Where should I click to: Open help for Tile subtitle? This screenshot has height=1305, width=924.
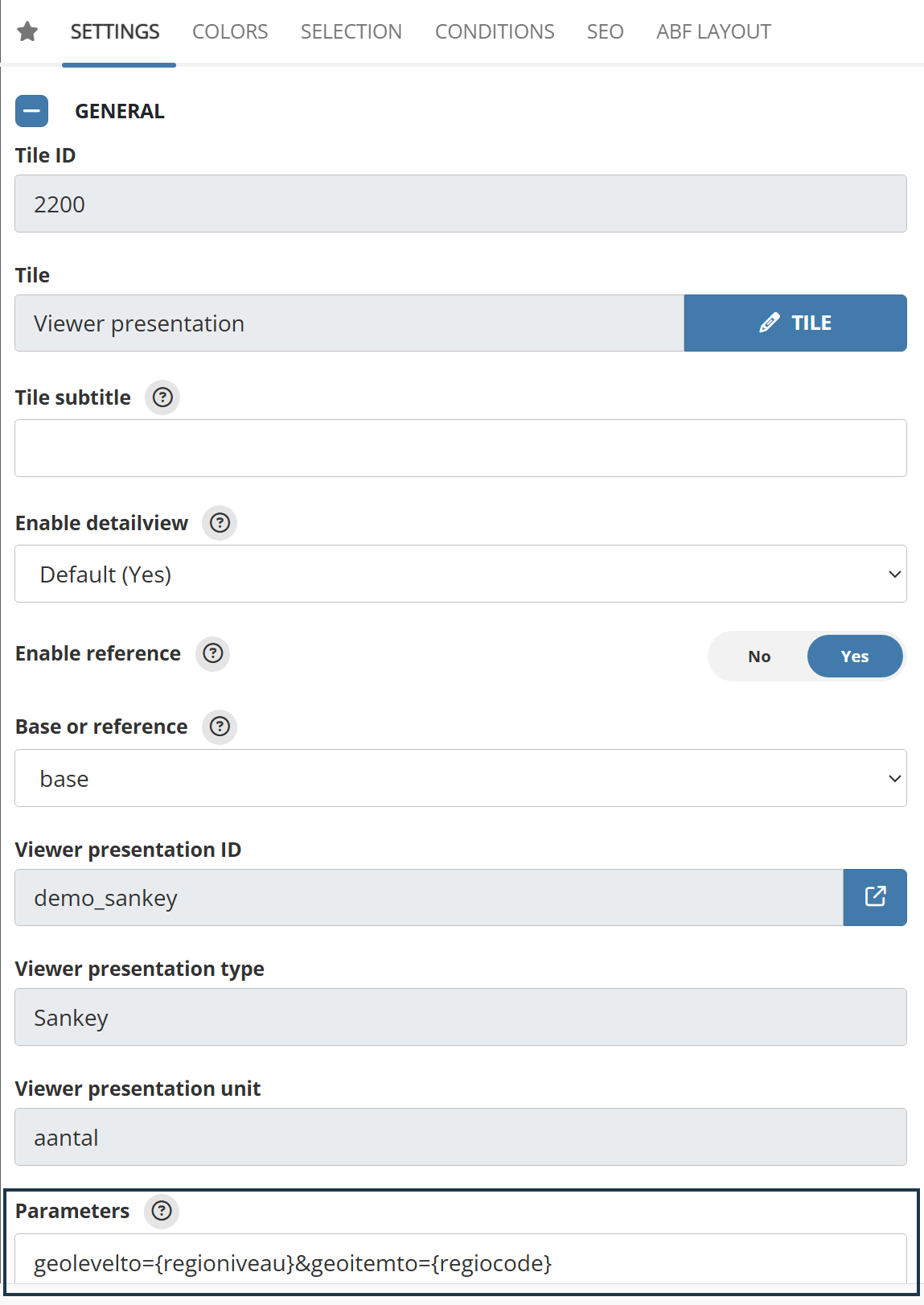pos(162,397)
